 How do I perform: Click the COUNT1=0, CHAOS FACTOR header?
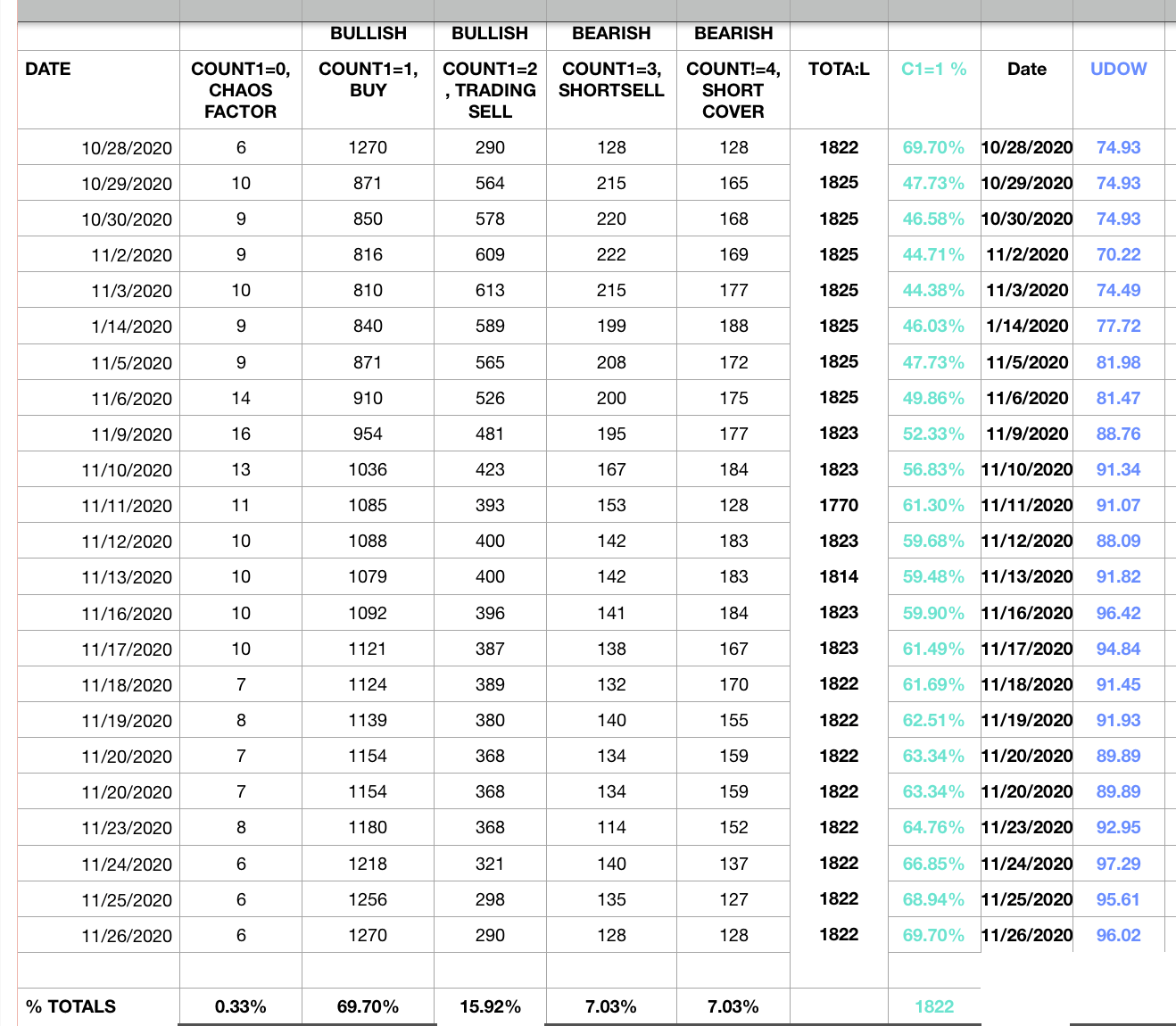coord(241,89)
